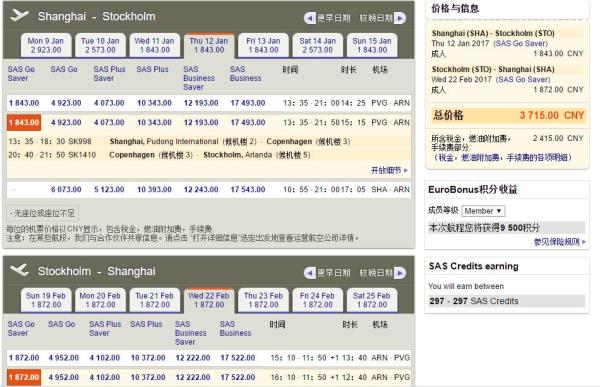This screenshot has width=600, height=387.
Task: Click the 无座位或座位不足 legend box
Action: pos(43,213)
